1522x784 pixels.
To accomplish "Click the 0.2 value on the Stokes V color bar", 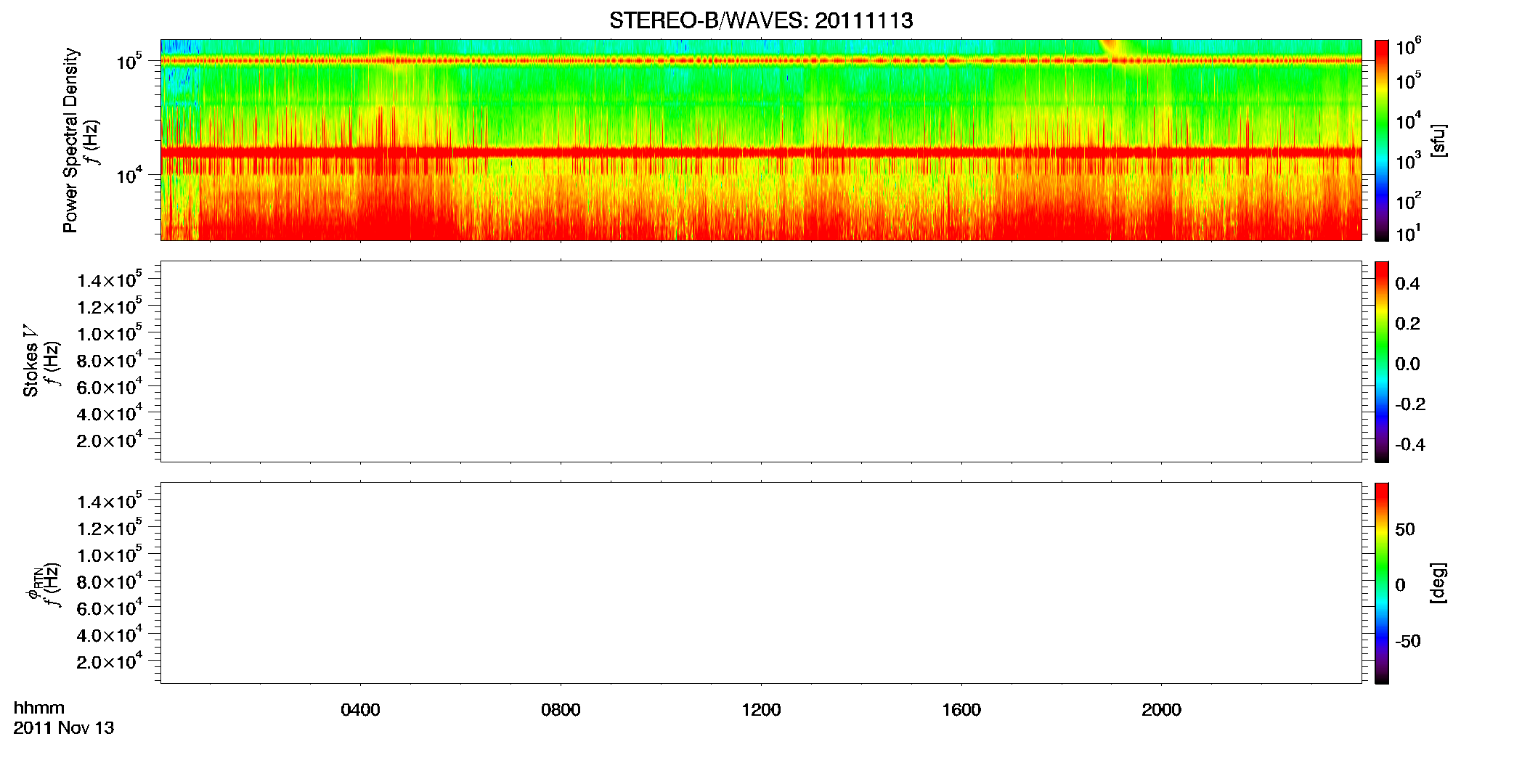I will pos(1407,324).
